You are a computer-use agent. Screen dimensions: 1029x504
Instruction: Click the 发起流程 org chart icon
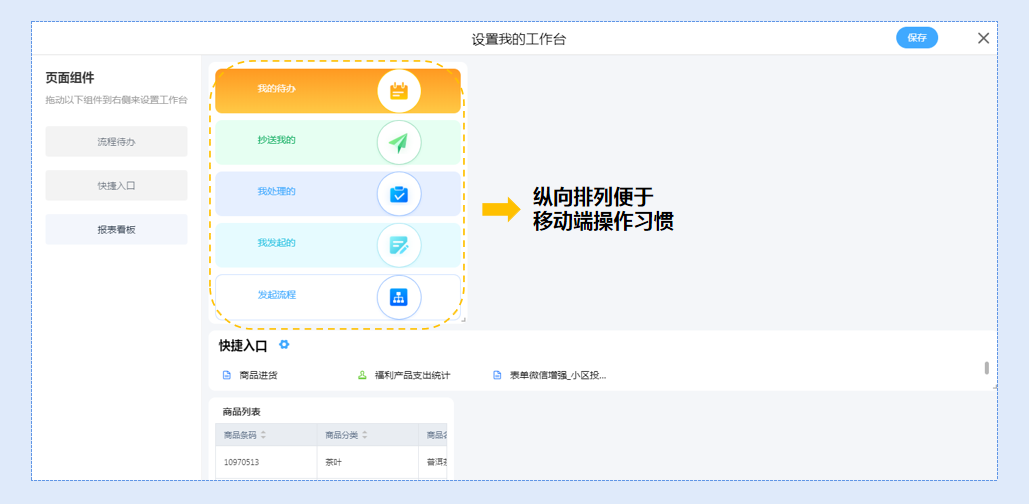(399, 297)
